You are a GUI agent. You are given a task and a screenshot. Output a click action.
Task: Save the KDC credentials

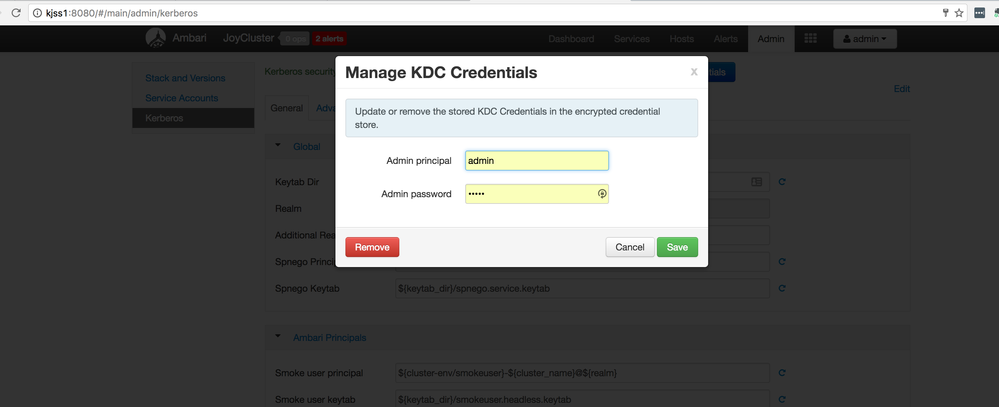[677, 247]
